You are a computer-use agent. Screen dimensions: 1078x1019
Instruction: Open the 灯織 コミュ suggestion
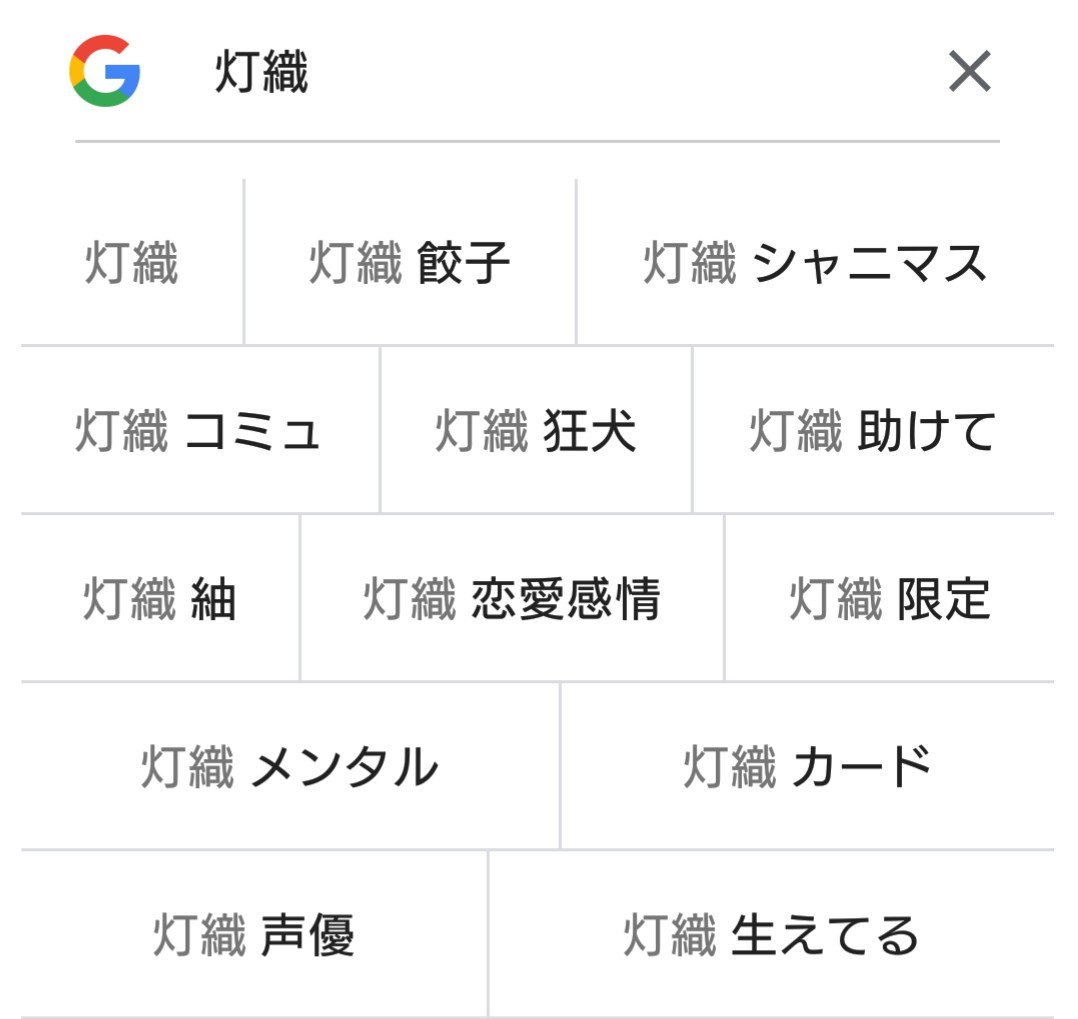(200, 431)
